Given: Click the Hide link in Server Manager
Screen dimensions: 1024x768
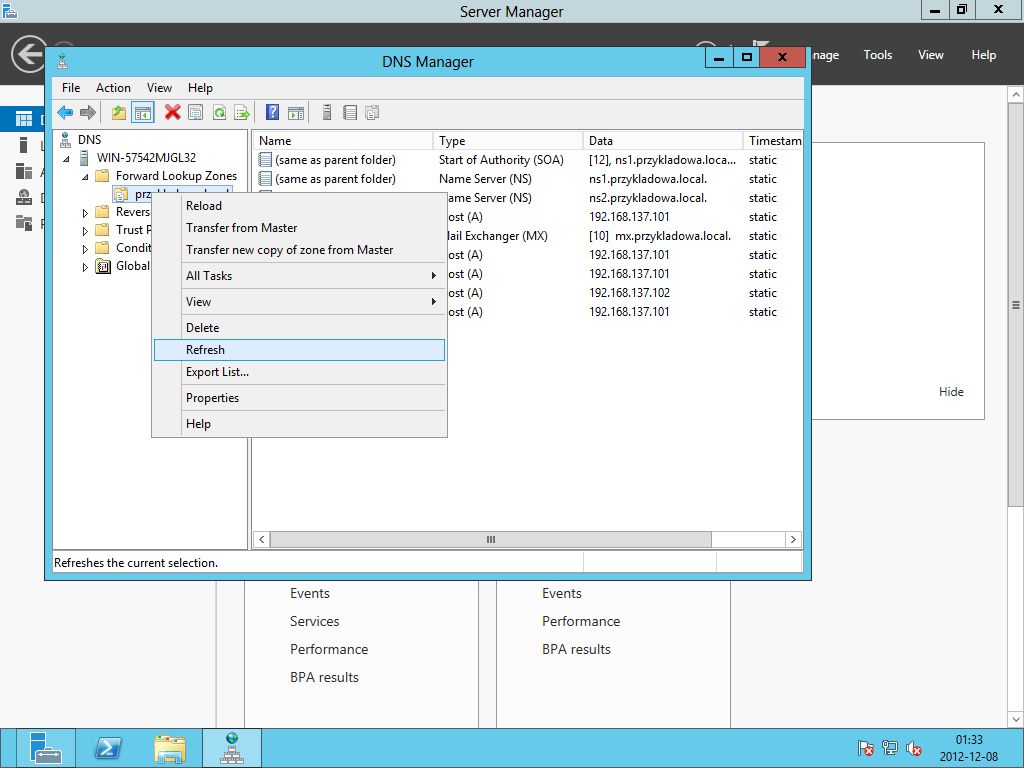Looking at the screenshot, I should (x=951, y=392).
